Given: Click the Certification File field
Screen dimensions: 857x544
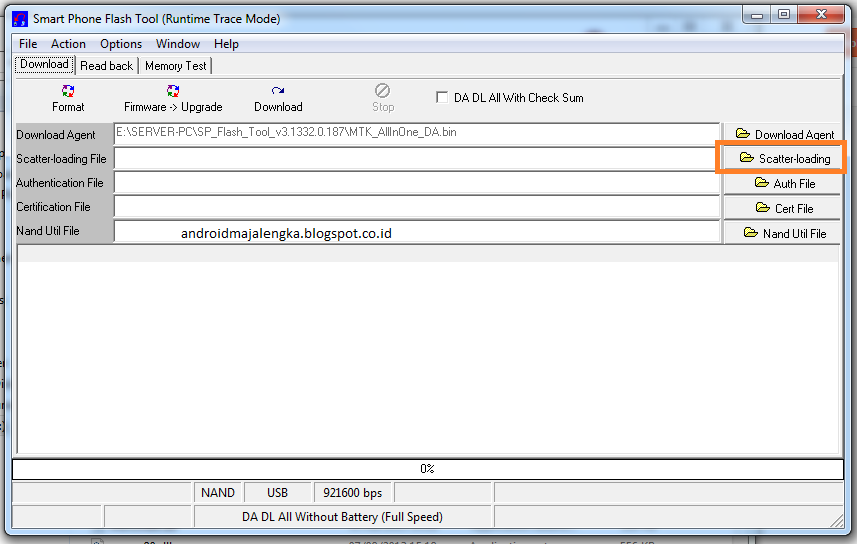Looking at the screenshot, I should 416,207.
